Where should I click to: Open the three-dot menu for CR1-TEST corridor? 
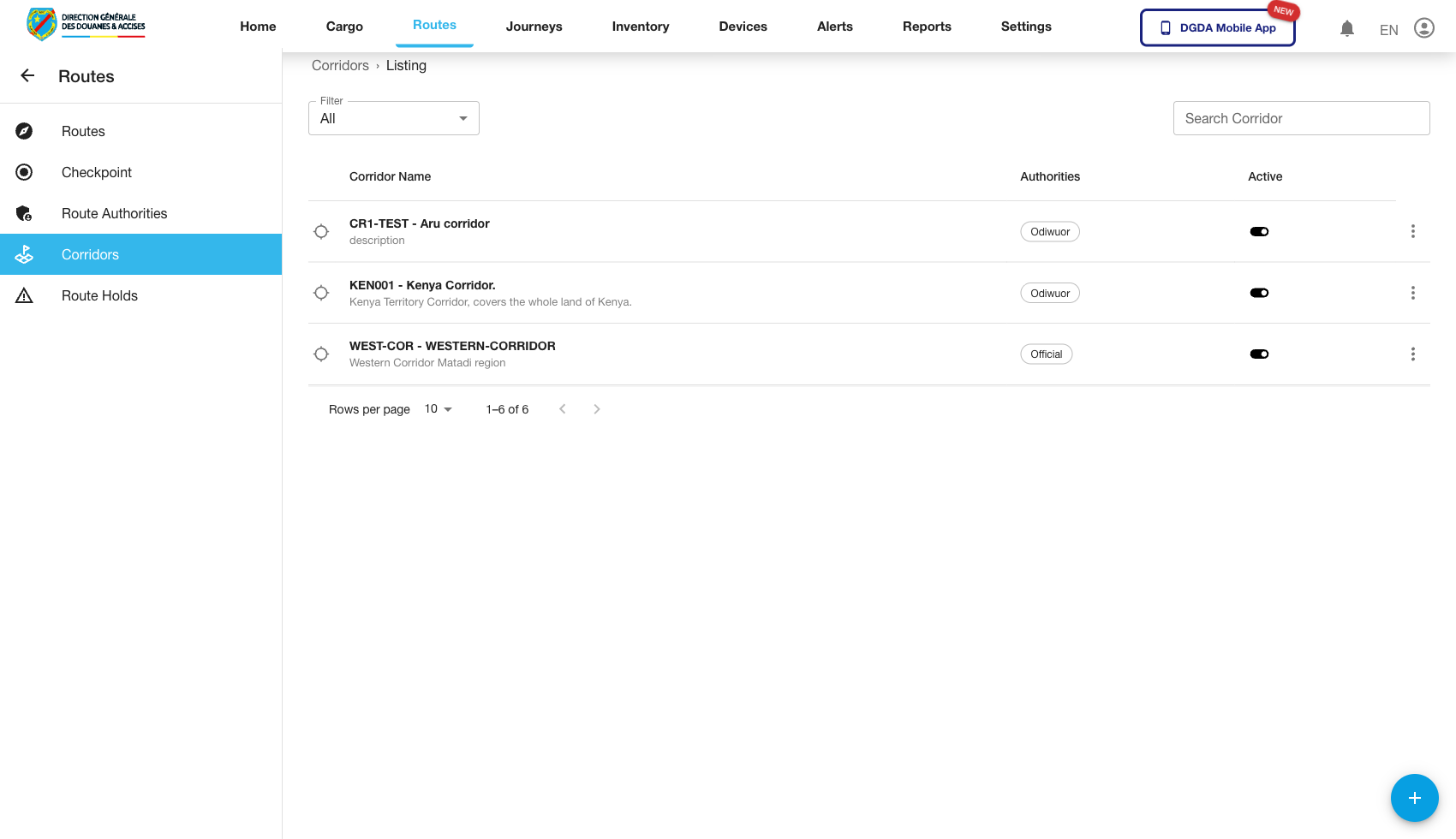coord(1412,232)
